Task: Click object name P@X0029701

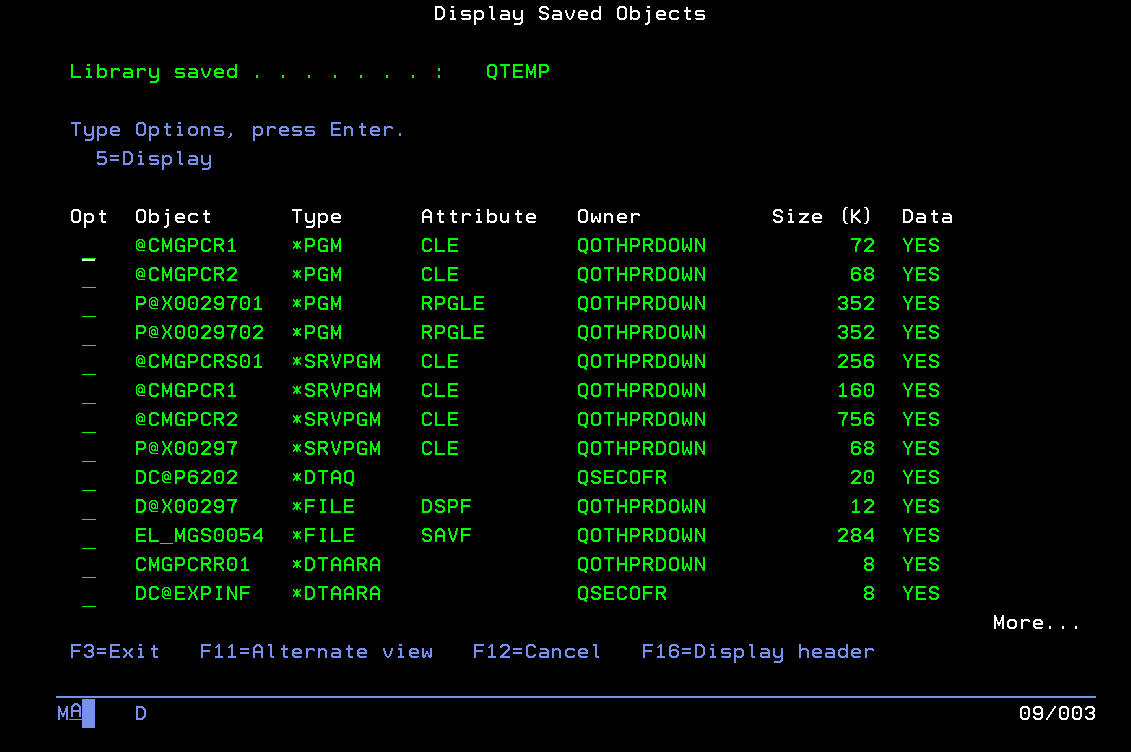Action: tap(199, 304)
